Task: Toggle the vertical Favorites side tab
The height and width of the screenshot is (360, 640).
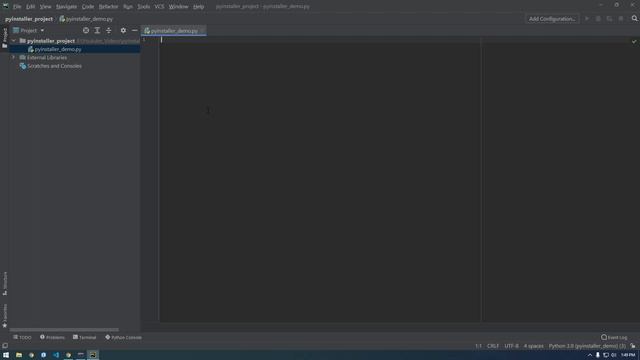Action: point(4,315)
